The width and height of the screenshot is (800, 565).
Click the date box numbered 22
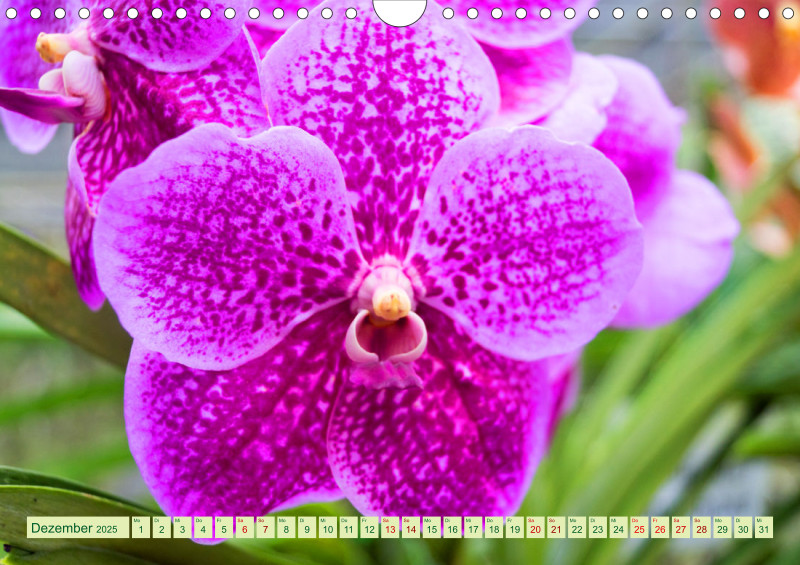point(577,527)
